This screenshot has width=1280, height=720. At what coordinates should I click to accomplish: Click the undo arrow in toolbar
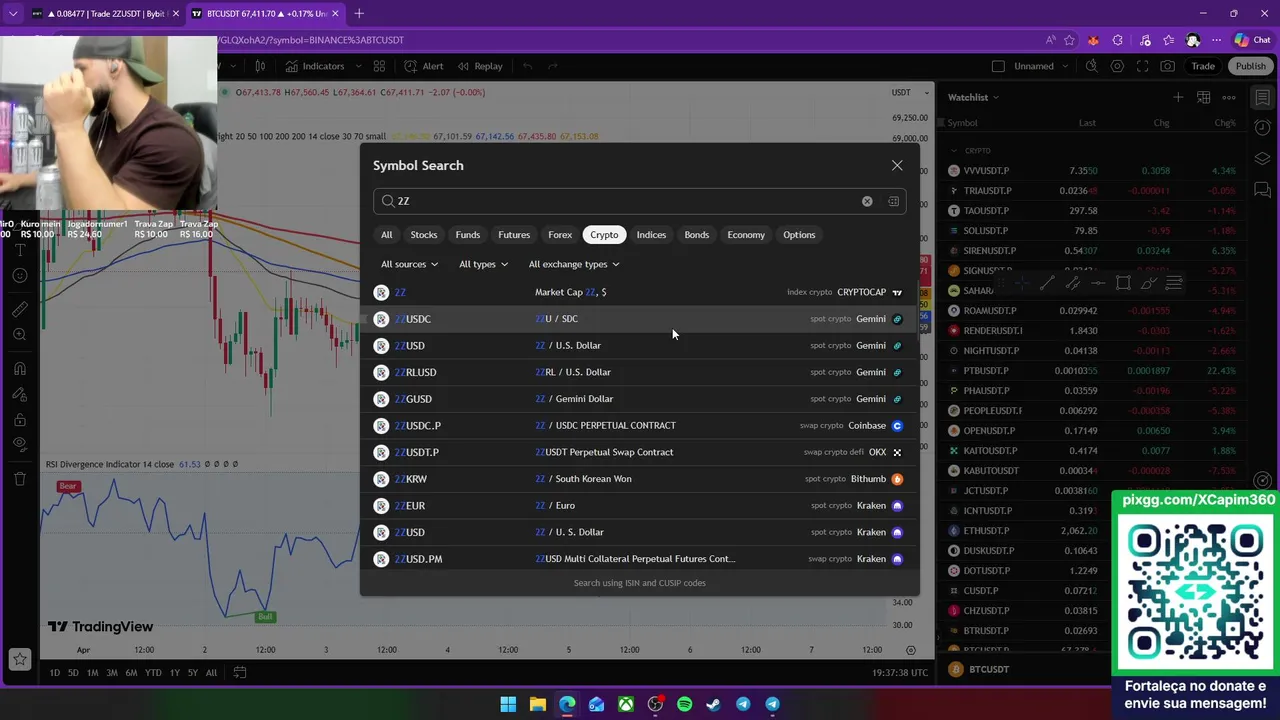[527, 66]
